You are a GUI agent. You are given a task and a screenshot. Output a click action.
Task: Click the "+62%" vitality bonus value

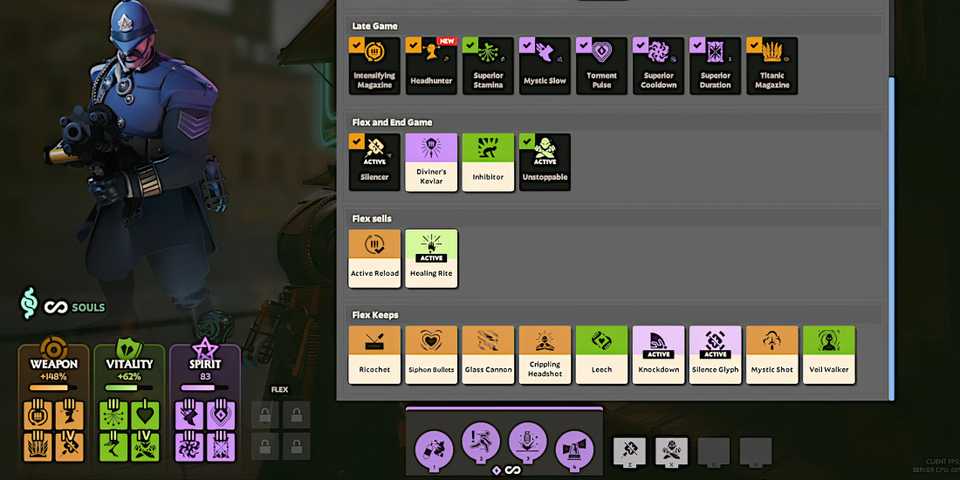click(x=129, y=377)
